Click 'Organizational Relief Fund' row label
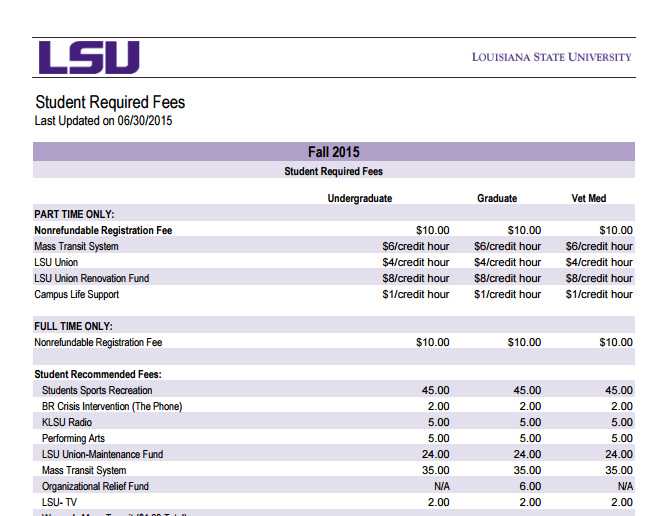This screenshot has height=516, width=655. (x=95, y=486)
